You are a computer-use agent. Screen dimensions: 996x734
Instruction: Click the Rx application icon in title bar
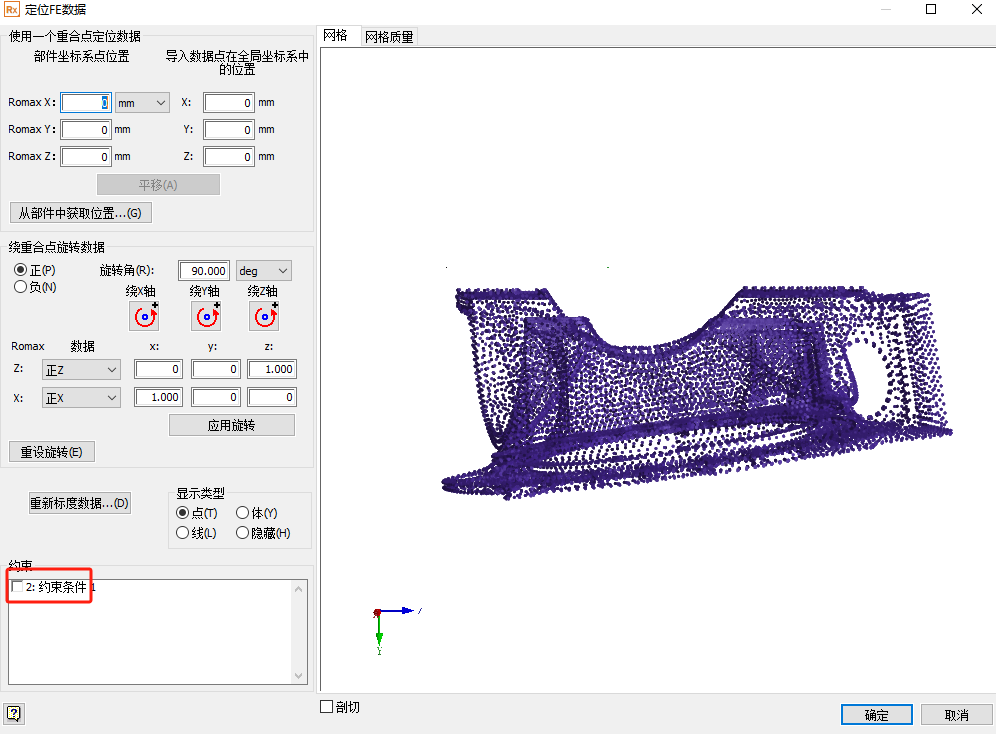11,10
